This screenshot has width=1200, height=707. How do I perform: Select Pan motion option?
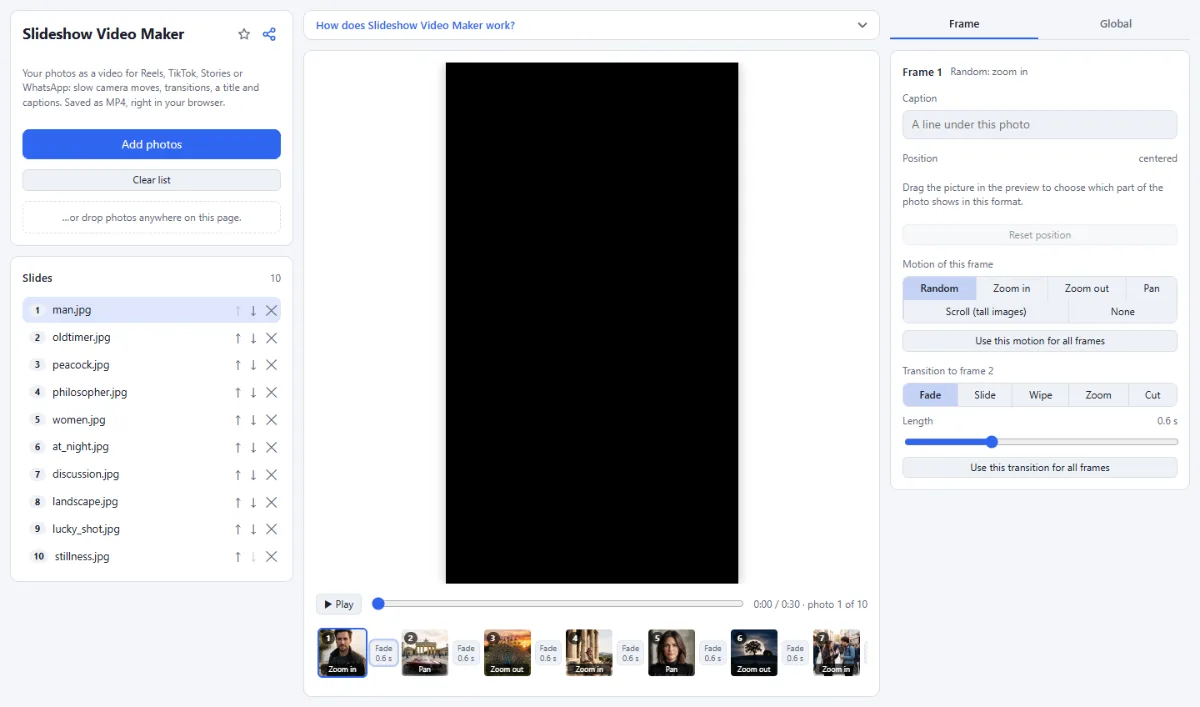[1152, 288]
